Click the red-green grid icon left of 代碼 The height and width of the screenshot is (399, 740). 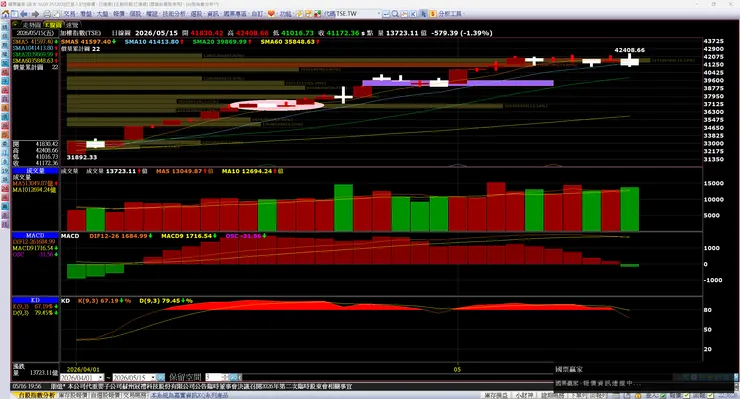[x=318, y=14]
